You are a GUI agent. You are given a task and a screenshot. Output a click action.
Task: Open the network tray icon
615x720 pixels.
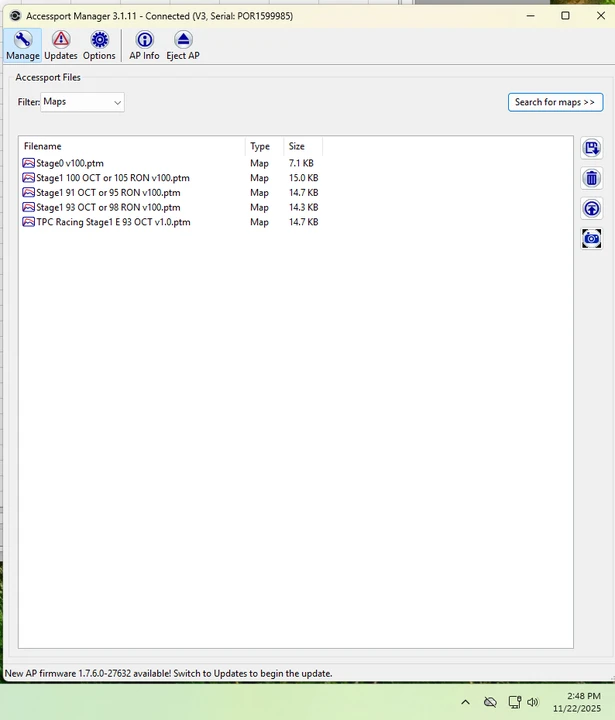[x=514, y=702]
